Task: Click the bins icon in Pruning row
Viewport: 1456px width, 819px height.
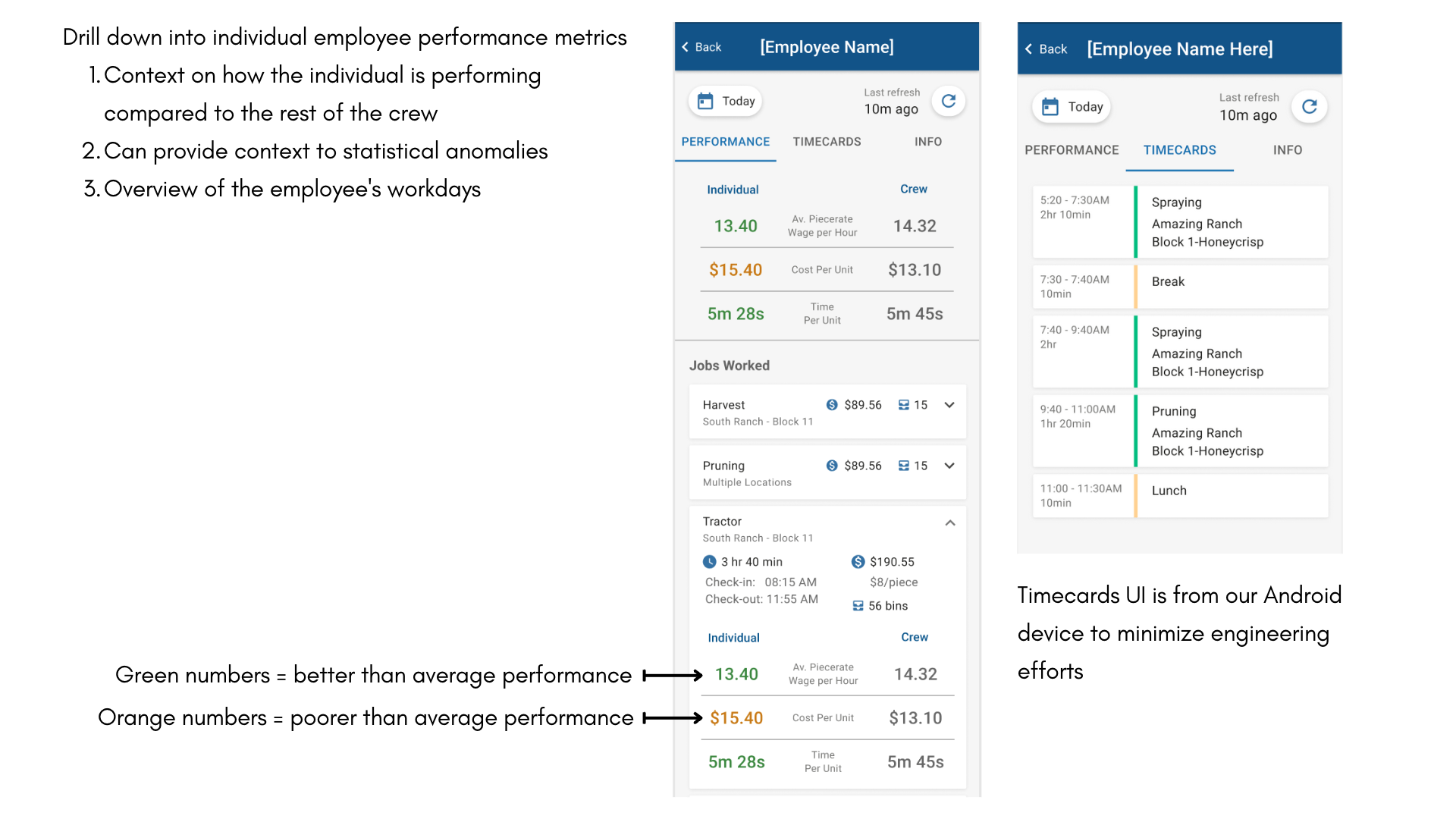Action: click(903, 466)
